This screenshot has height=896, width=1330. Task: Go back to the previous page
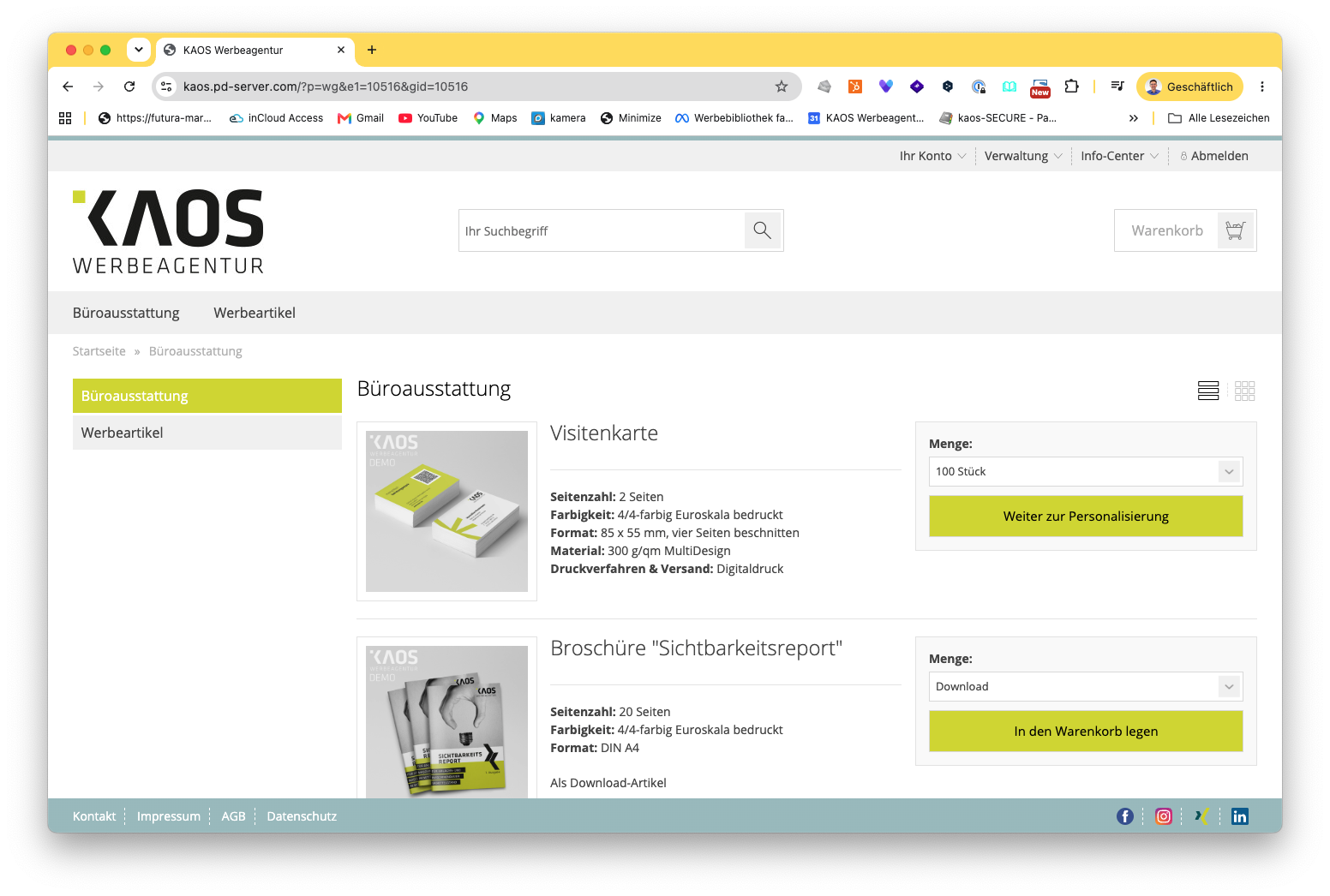(x=68, y=87)
